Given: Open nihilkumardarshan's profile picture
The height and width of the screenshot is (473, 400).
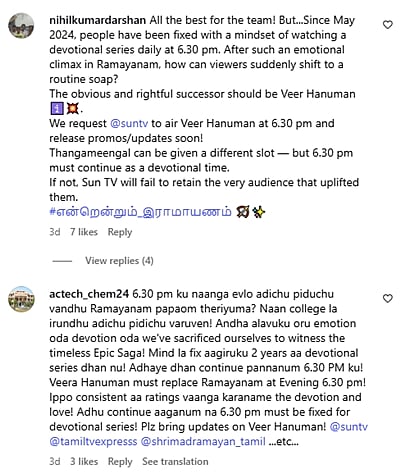Looking at the screenshot, I should point(21,26).
